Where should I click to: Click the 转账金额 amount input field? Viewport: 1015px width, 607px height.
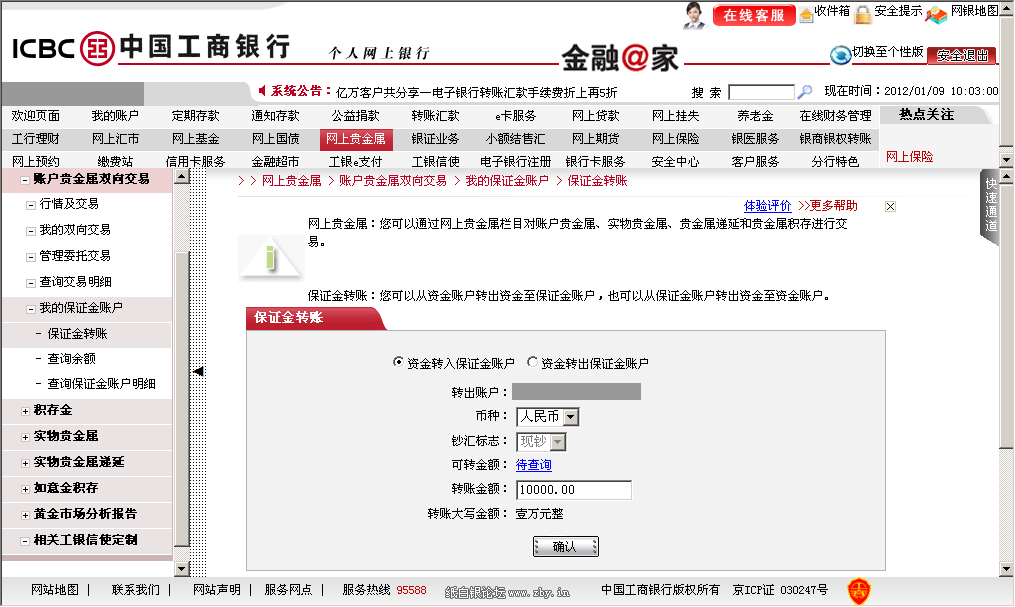574,490
